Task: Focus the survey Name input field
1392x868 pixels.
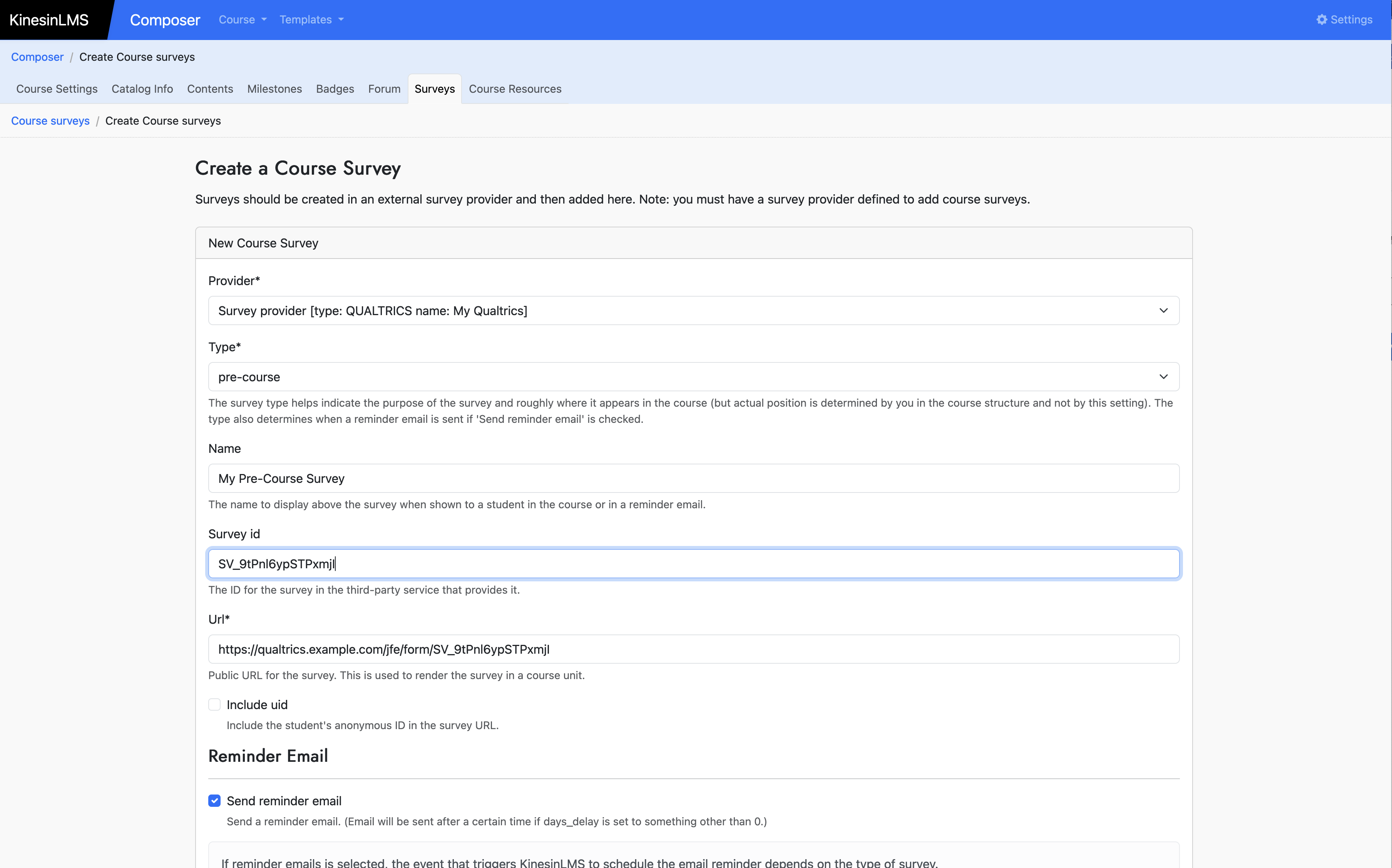Action: [x=693, y=478]
